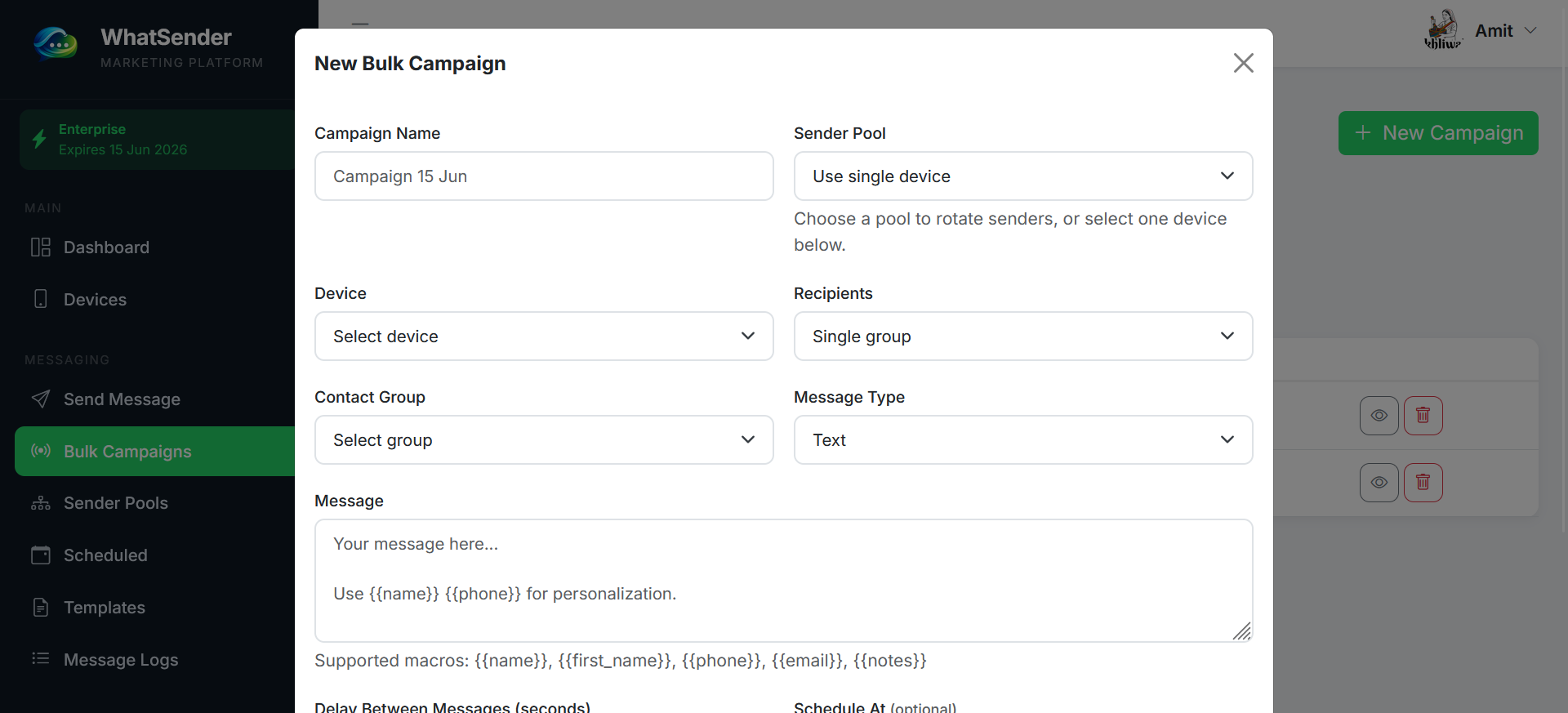Screen dimensions: 1568x713
Task: Click the New Campaign button
Action: click(1438, 133)
